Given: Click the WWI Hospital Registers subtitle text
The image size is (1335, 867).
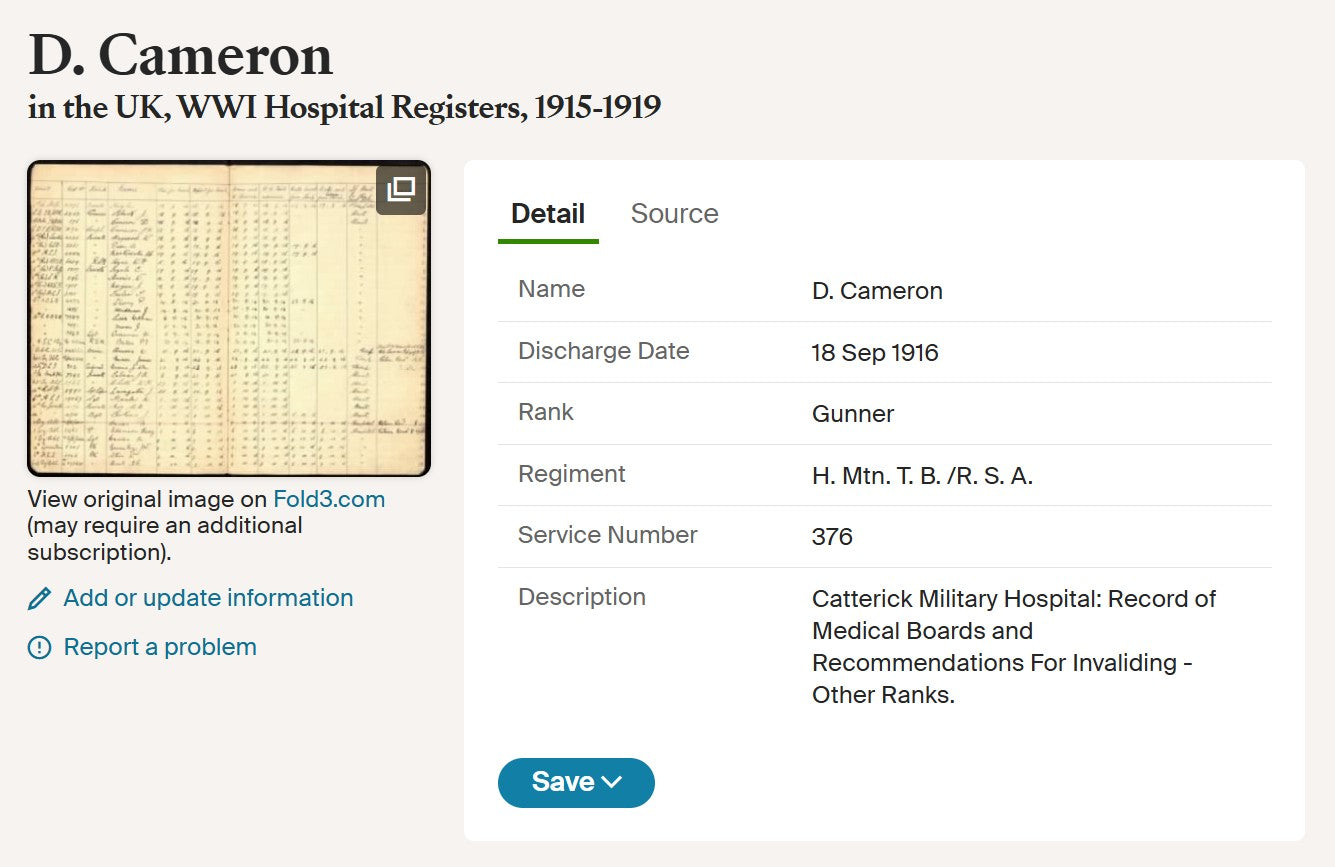Looking at the screenshot, I should [x=345, y=107].
